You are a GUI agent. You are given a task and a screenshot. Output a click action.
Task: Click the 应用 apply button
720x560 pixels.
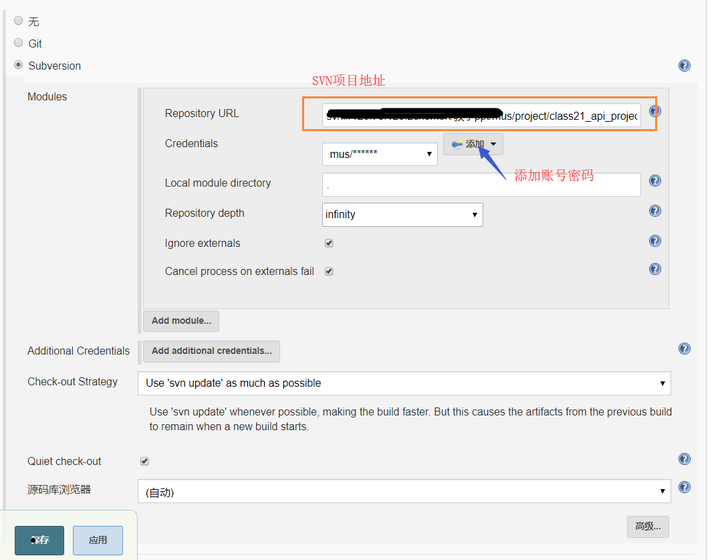tap(98, 540)
